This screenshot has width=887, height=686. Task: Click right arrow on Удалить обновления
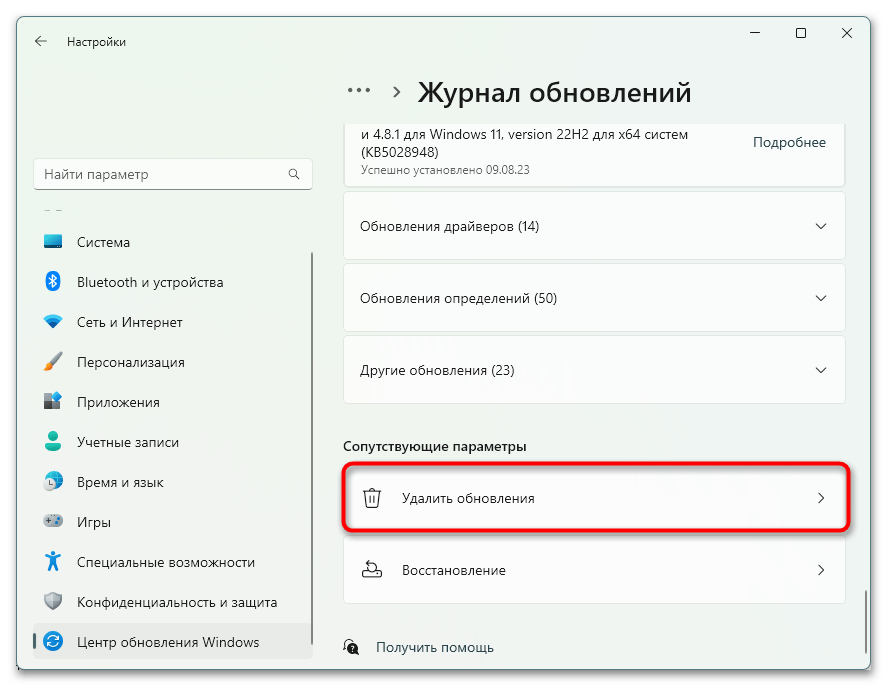821,498
